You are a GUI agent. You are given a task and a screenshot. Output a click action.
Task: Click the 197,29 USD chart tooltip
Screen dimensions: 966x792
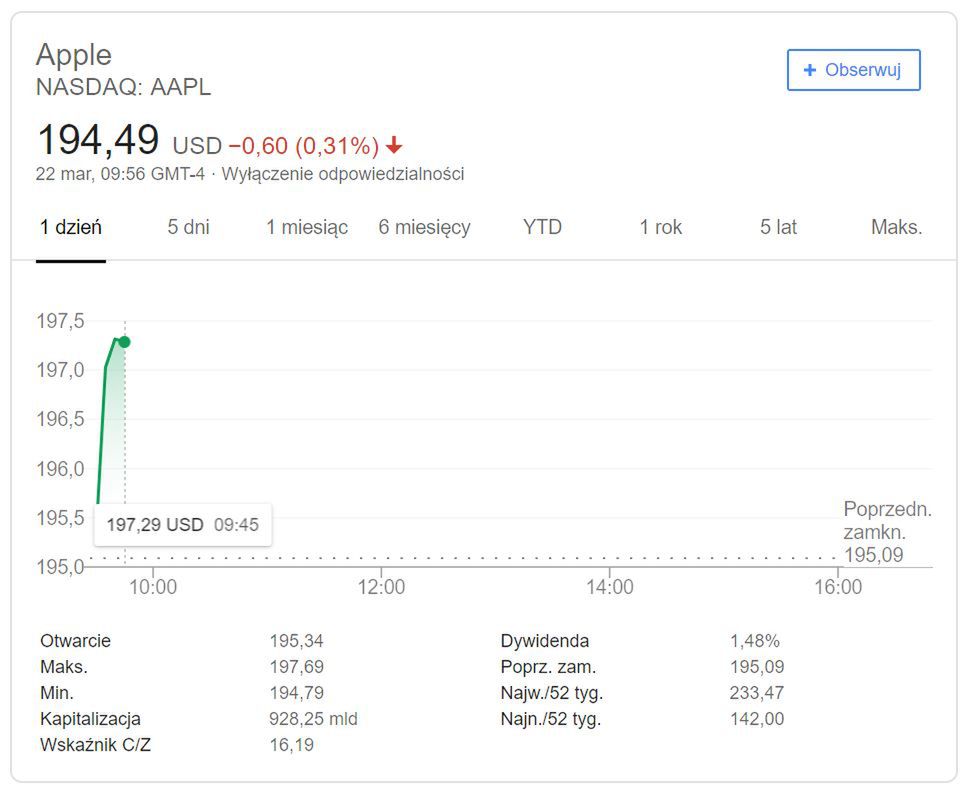[183, 524]
